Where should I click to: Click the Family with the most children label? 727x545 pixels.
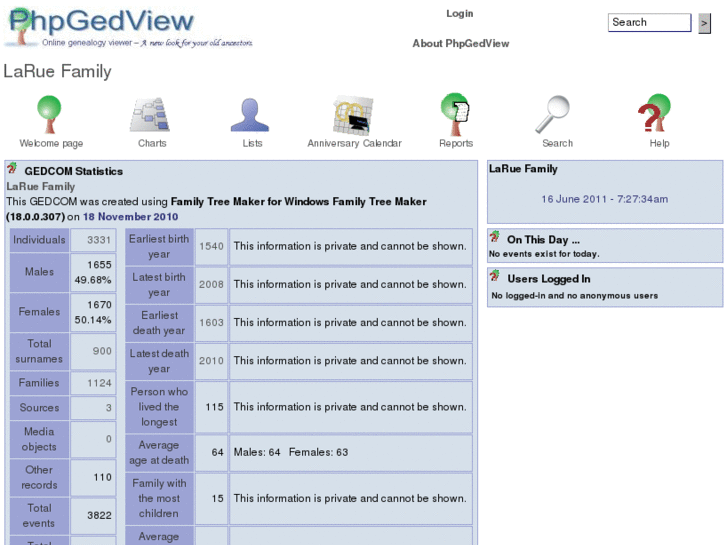159,498
